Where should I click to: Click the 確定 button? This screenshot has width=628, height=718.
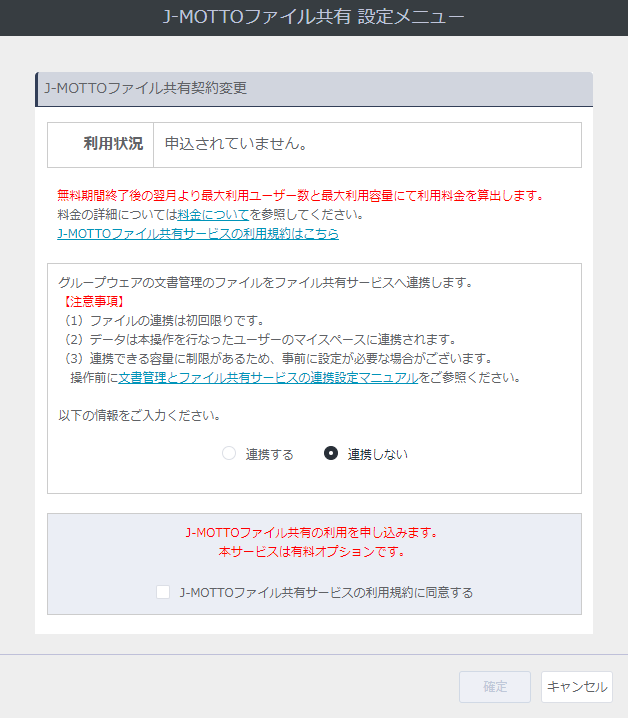[495, 686]
